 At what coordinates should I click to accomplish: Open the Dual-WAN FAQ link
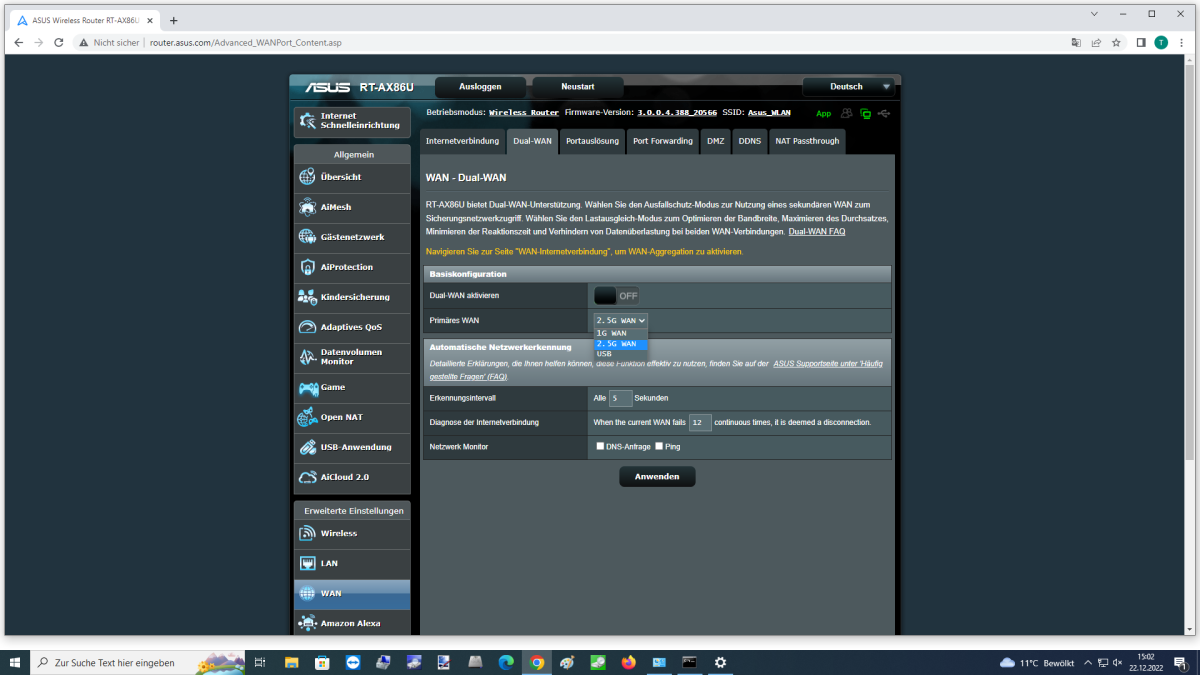point(817,231)
